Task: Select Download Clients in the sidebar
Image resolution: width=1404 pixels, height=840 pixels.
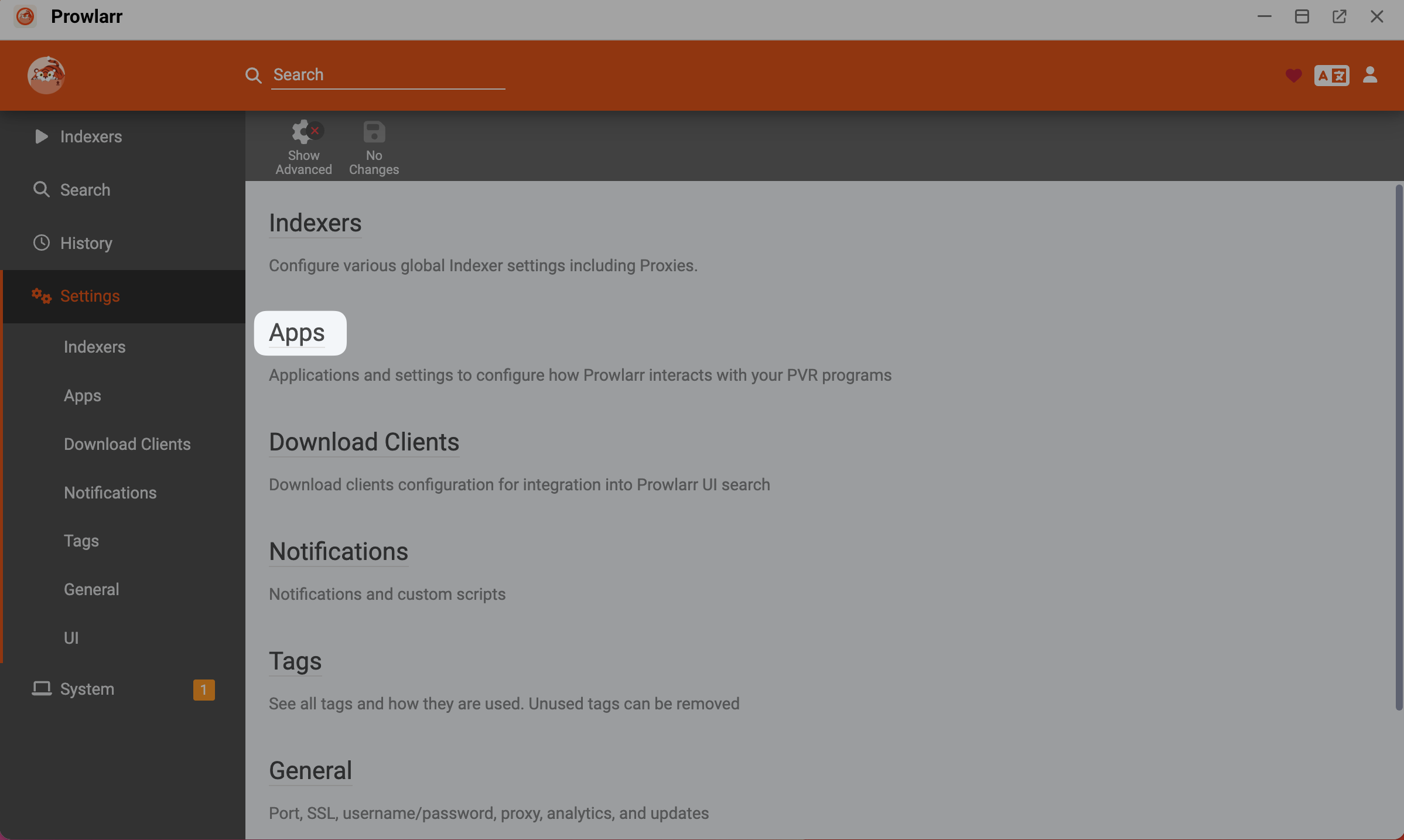Action: click(x=127, y=443)
